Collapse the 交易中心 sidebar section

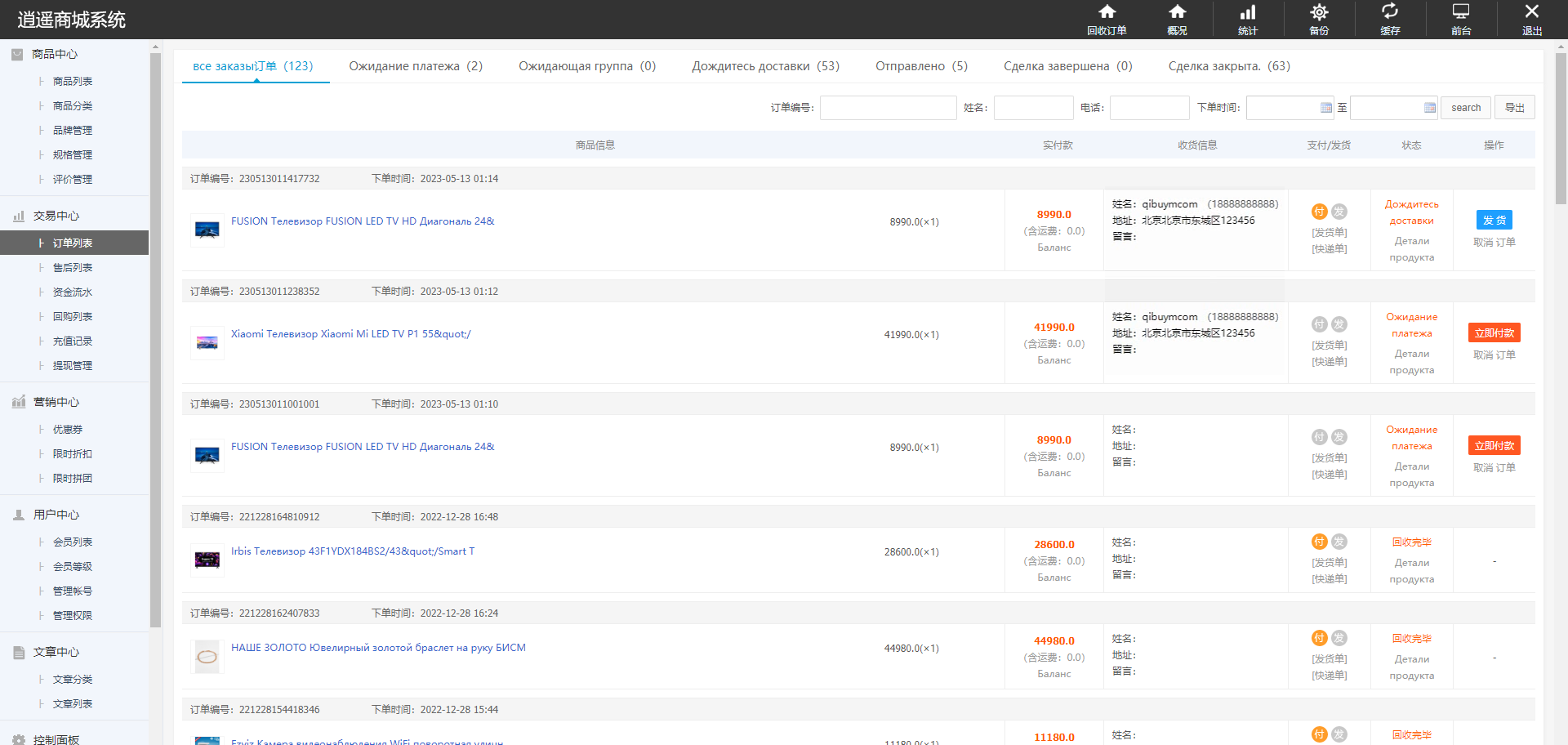point(56,216)
